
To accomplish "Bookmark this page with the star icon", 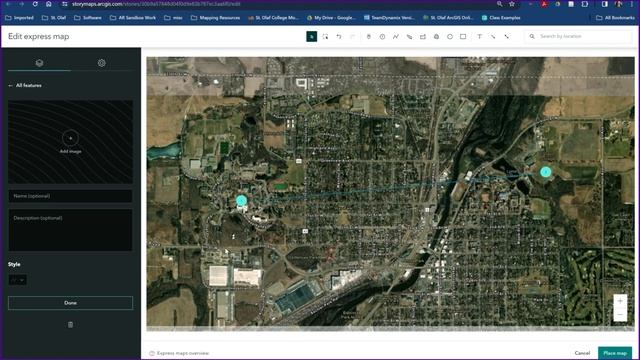I will pyautogui.click(x=512, y=4).
